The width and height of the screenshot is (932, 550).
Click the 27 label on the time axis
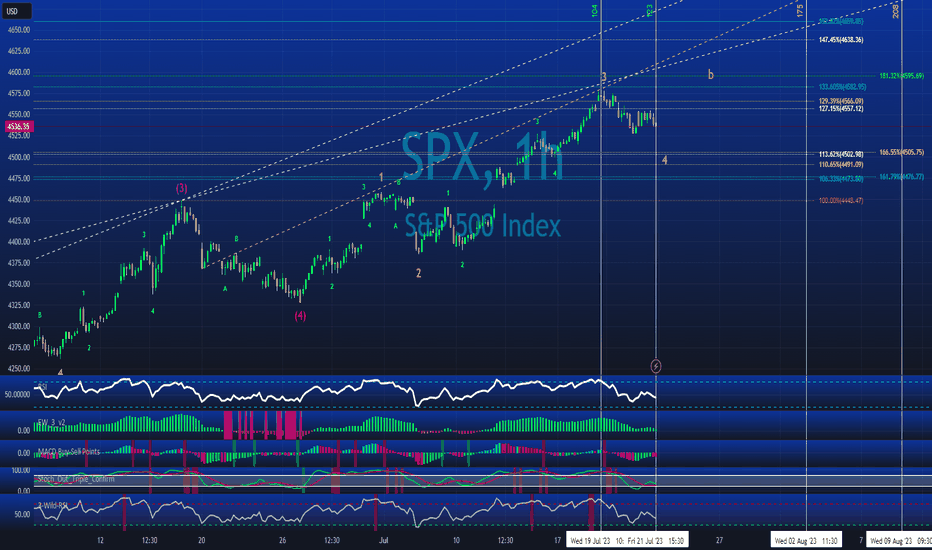point(719,540)
